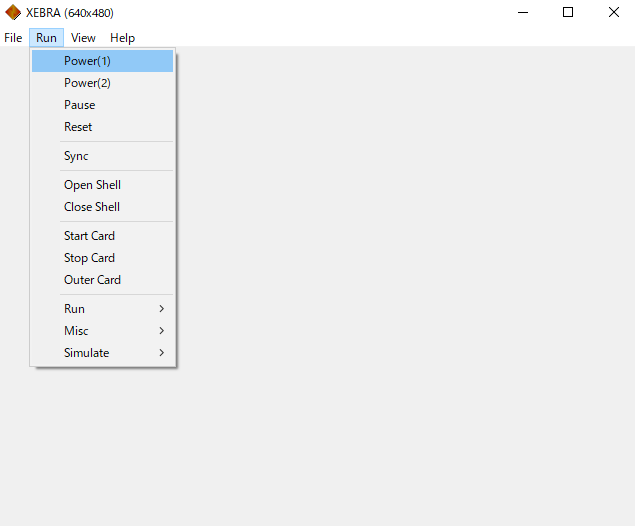
Task: Select Close Shell menu entry
Action: [92, 207]
